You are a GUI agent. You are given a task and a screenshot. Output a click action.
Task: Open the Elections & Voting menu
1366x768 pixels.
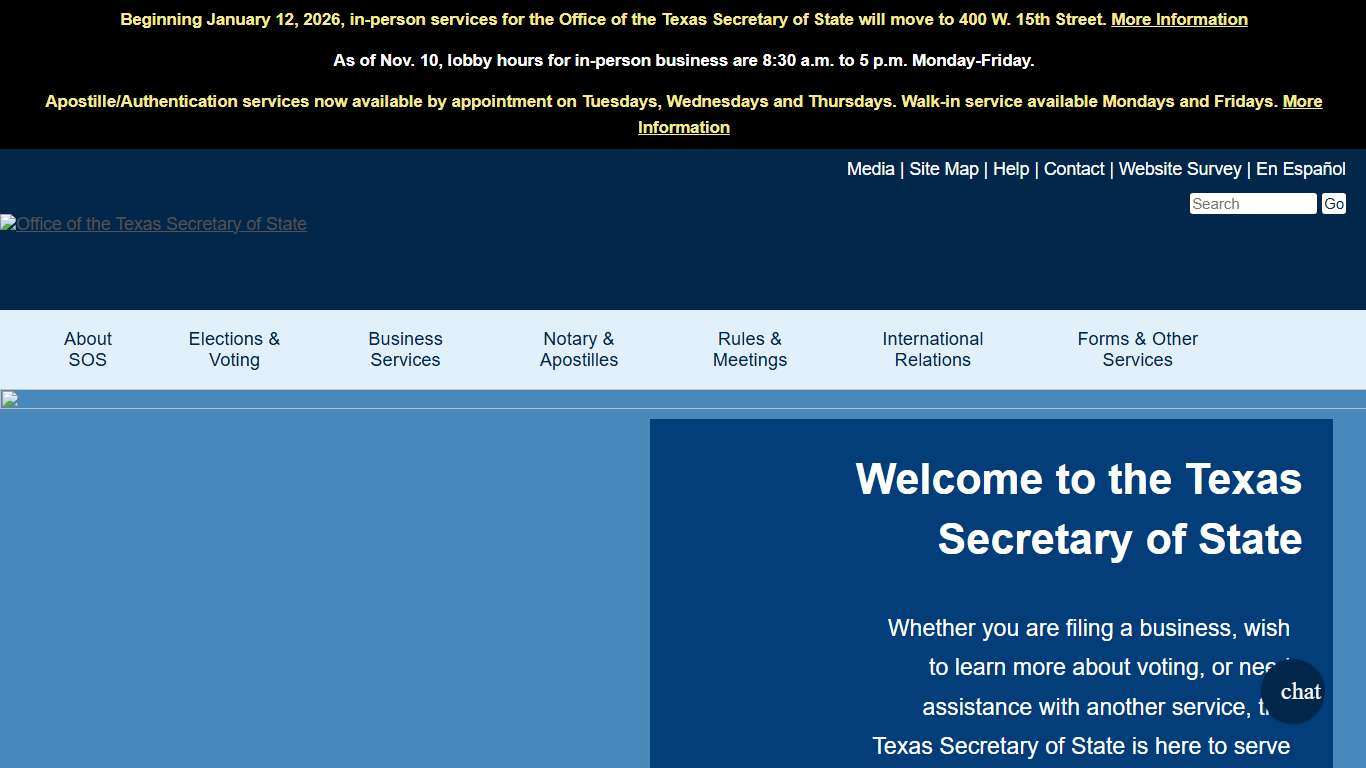coord(233,349)
